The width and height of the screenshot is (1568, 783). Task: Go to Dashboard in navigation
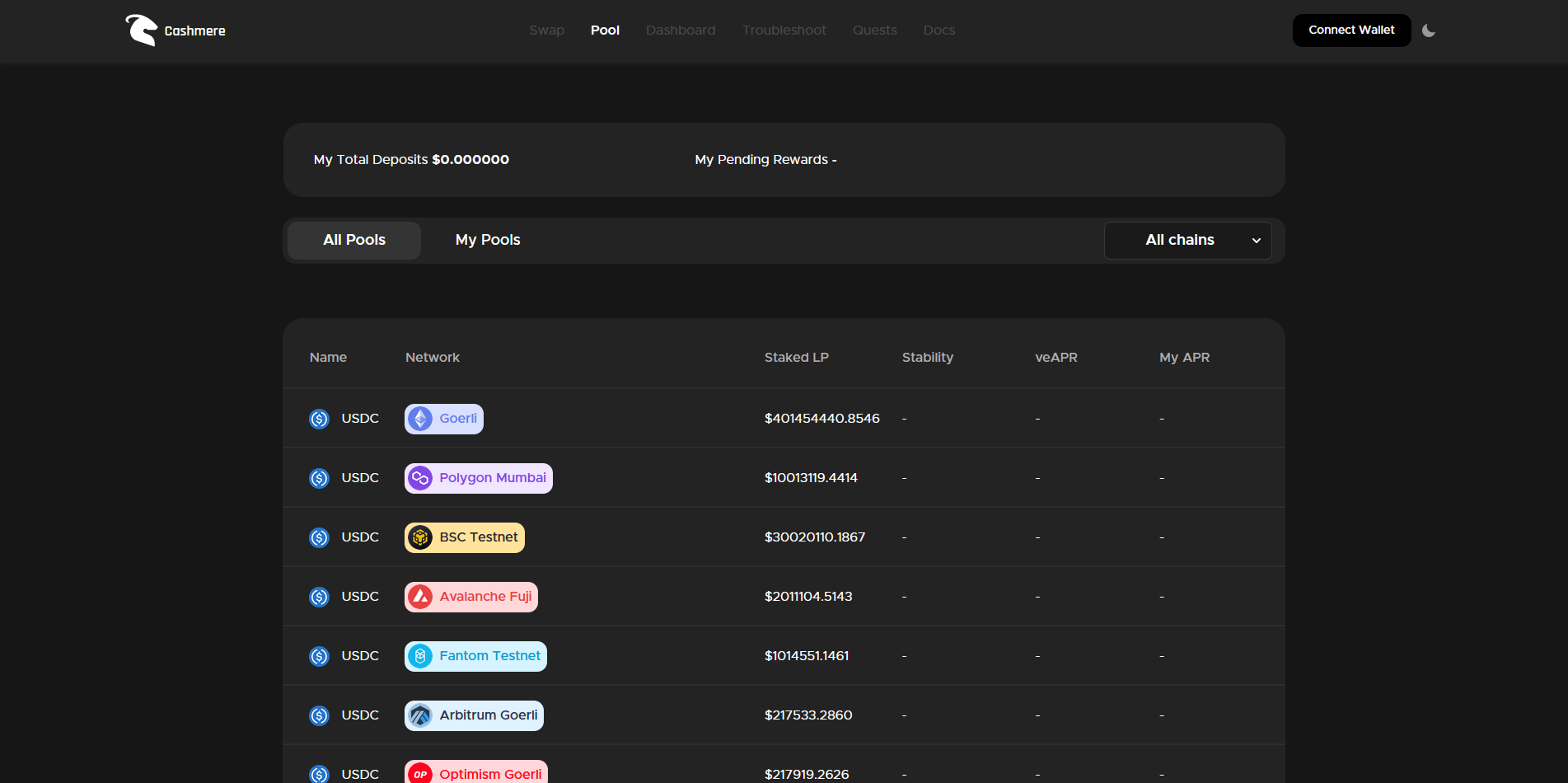coord(681,30)
